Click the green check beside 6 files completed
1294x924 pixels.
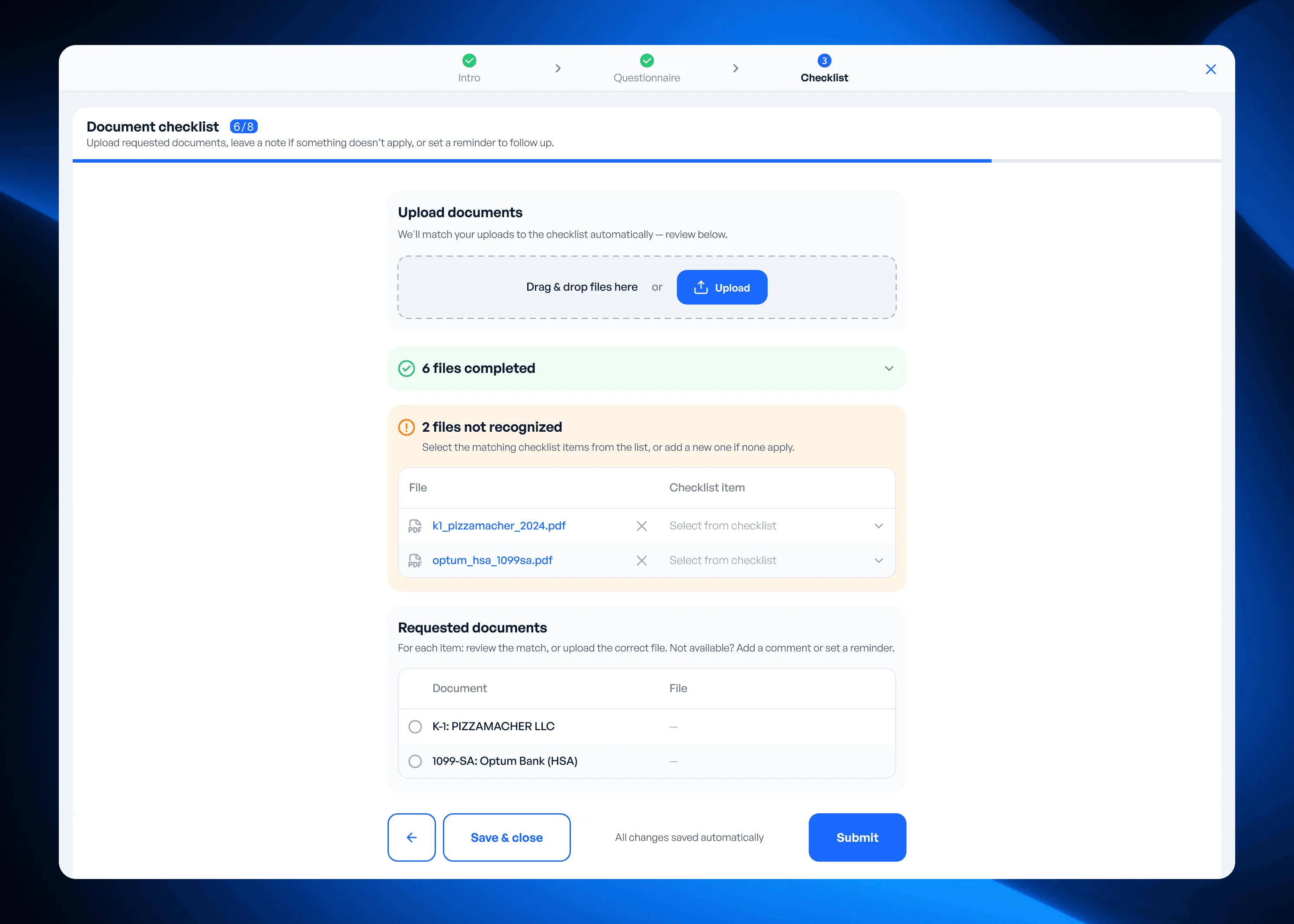point(406,368)
